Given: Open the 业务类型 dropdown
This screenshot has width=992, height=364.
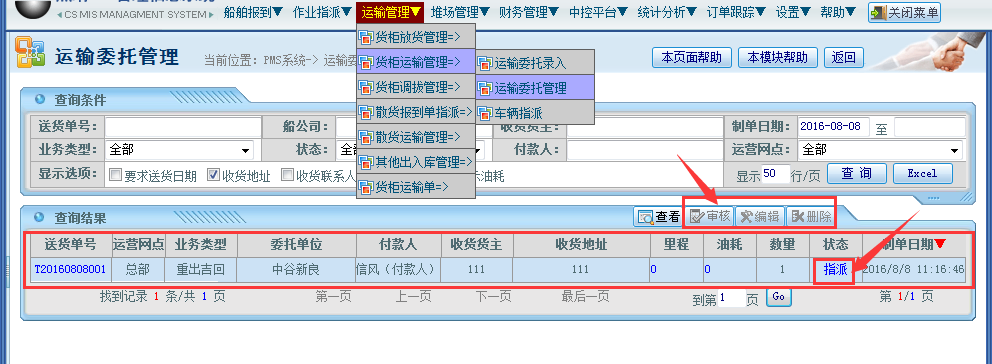Looking at the screenshot, I should pyautogui.click(x=179, y=151).
